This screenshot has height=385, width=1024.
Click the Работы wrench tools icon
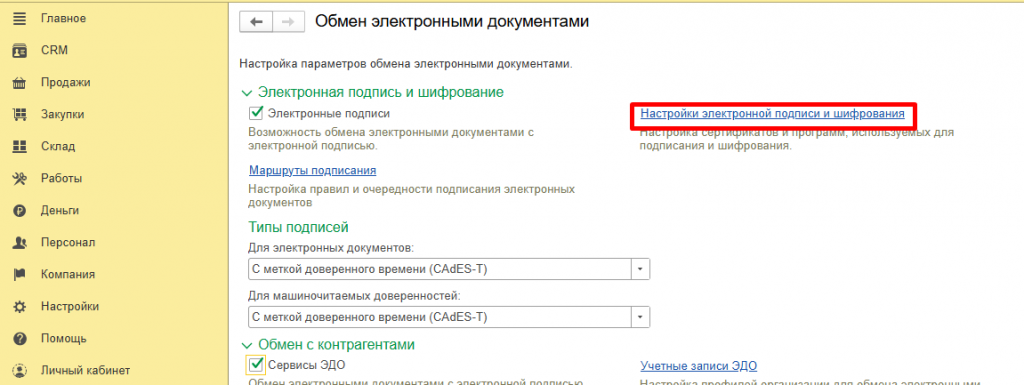(x=20, y=179)
